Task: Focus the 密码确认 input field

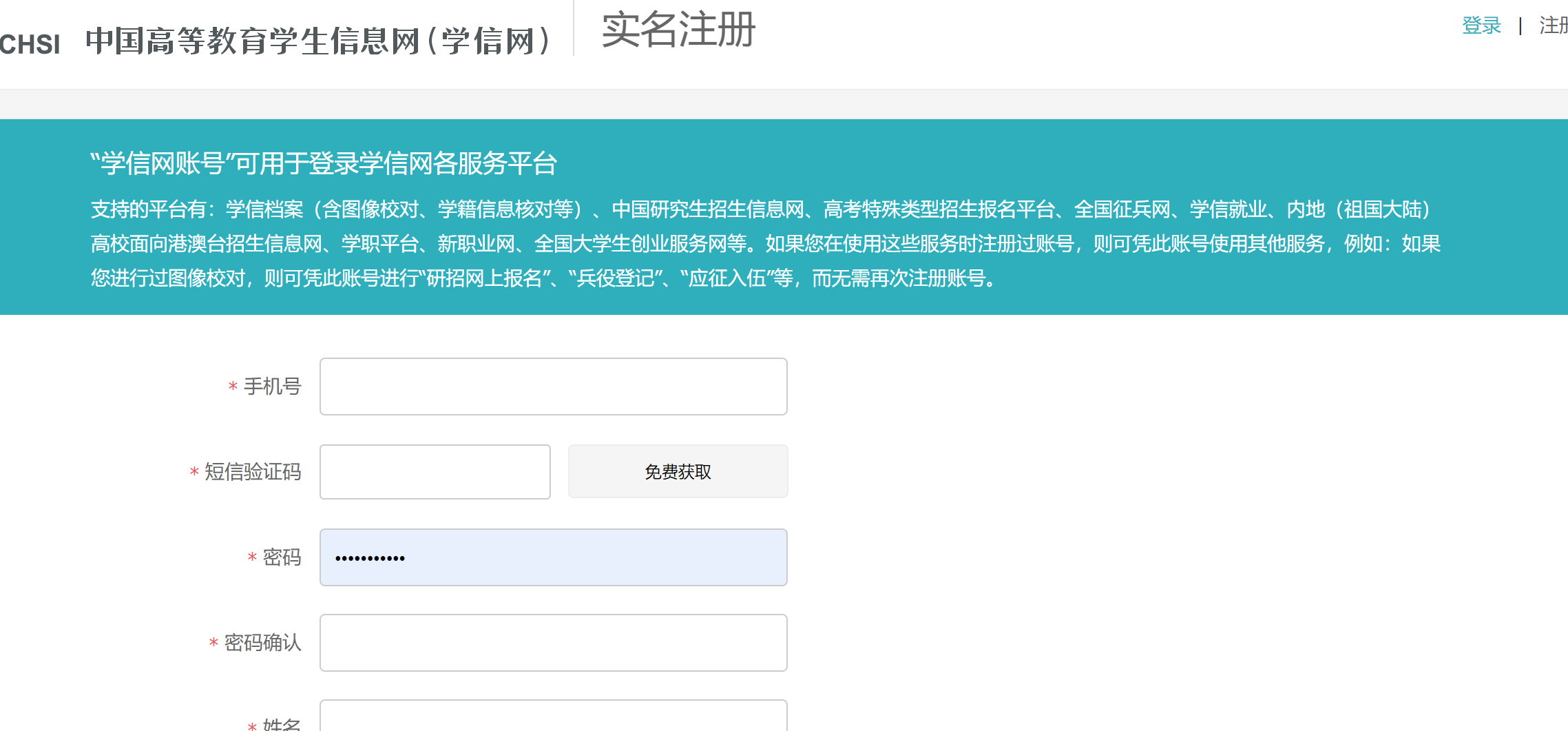Action: coord(554,643)
